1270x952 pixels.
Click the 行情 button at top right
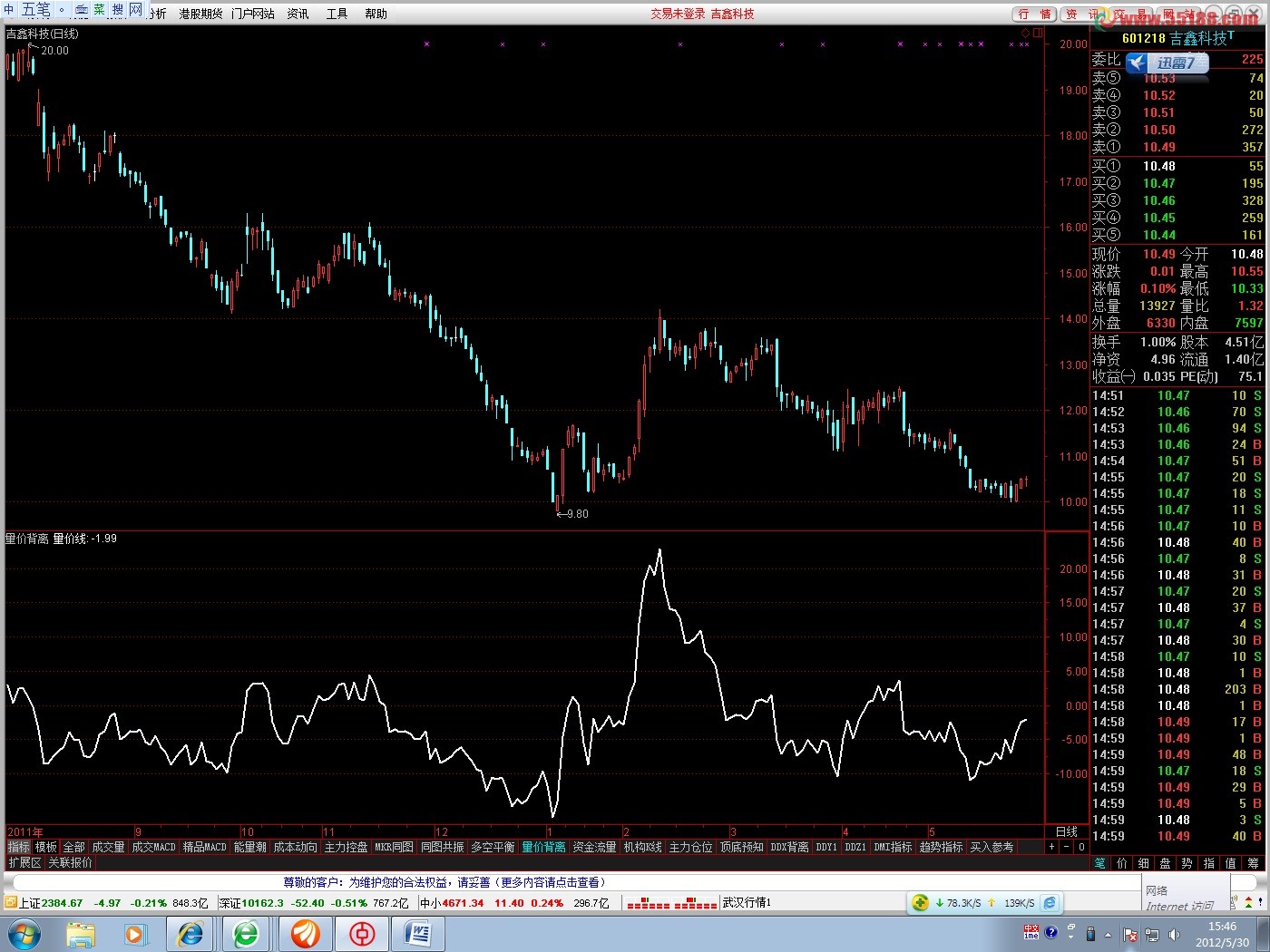[1034, 14]
